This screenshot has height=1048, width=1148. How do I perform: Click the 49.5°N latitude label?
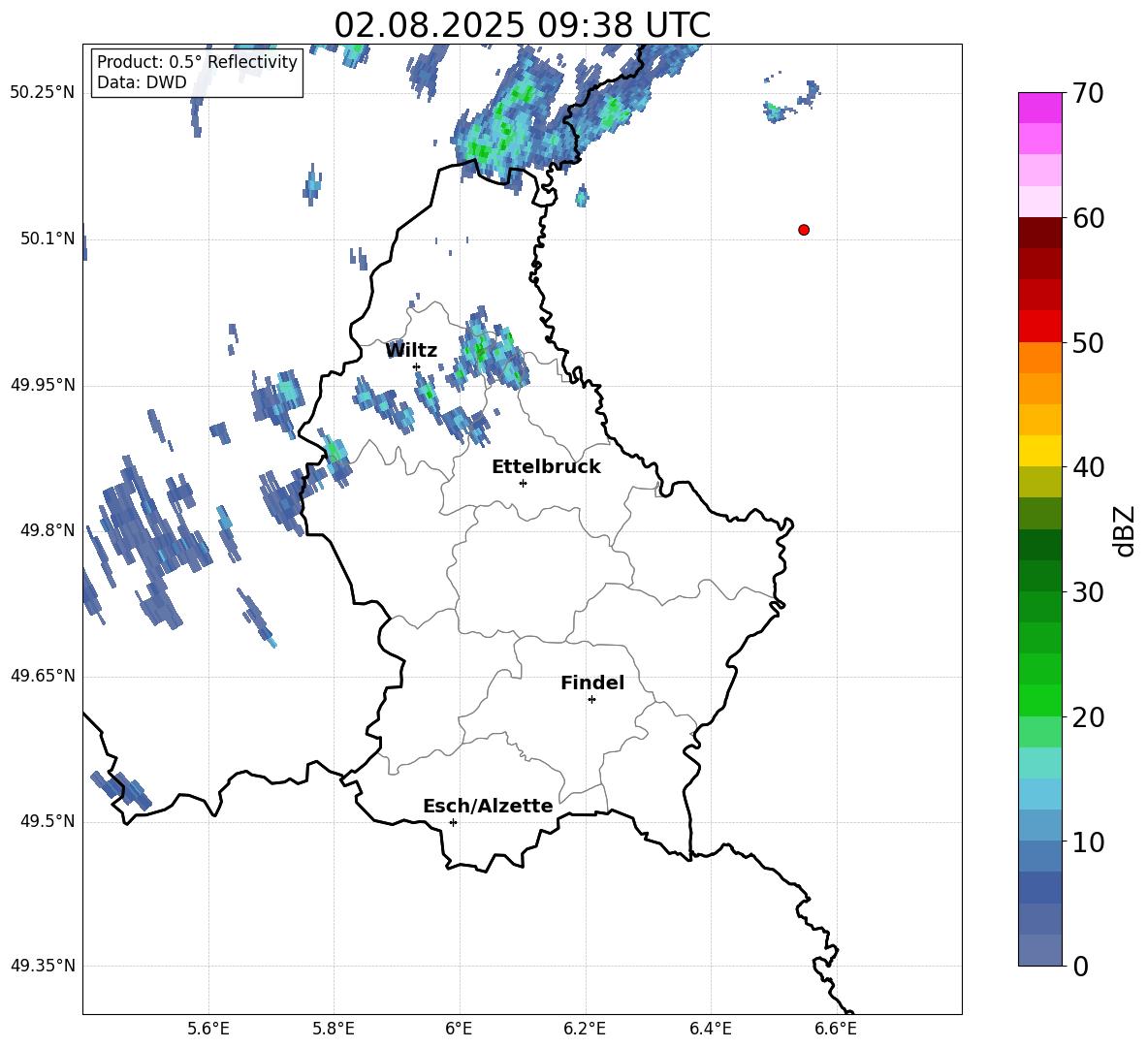click(48, 821)
